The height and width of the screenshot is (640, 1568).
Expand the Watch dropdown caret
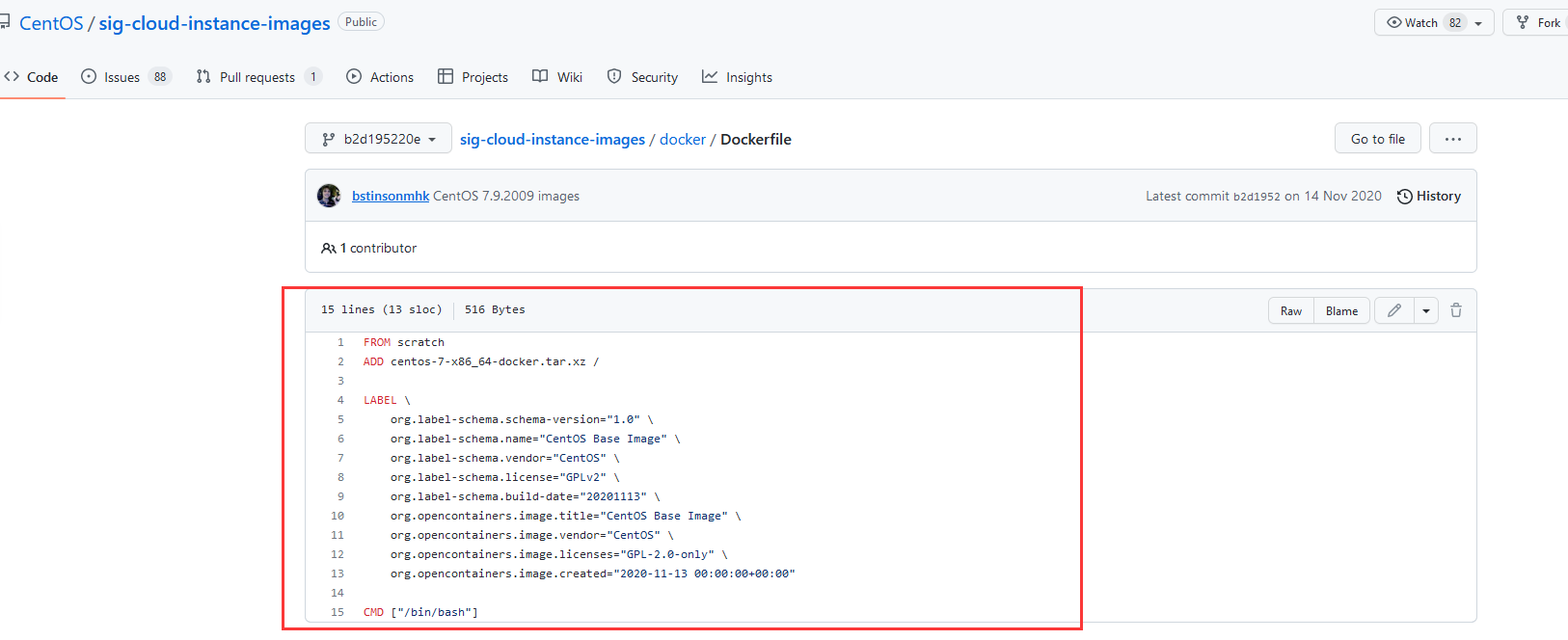point(1478,23)
